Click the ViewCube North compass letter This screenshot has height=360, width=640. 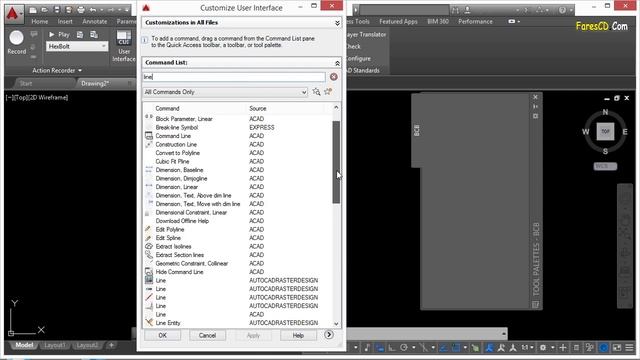605,112
